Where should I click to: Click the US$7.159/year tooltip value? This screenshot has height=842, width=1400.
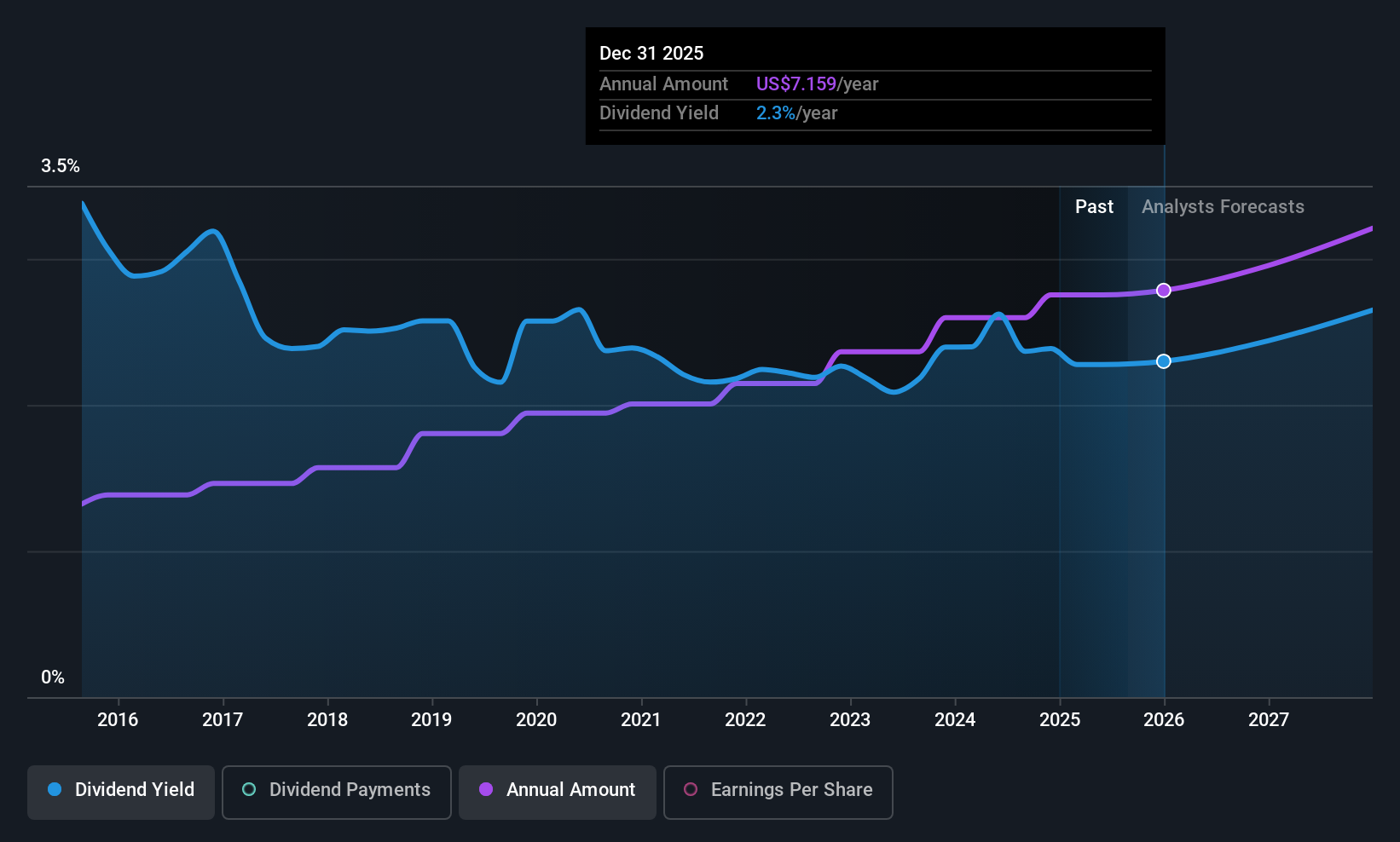pyautogui.click(x=817, y=84)
